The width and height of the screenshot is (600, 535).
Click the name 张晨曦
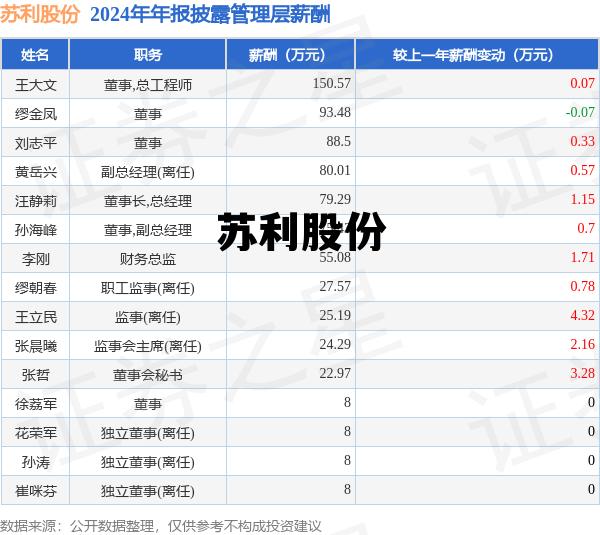pos(36,346)
